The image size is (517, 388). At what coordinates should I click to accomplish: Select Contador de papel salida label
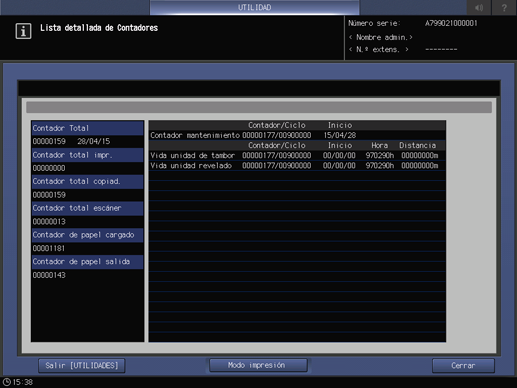click(87, 262)
